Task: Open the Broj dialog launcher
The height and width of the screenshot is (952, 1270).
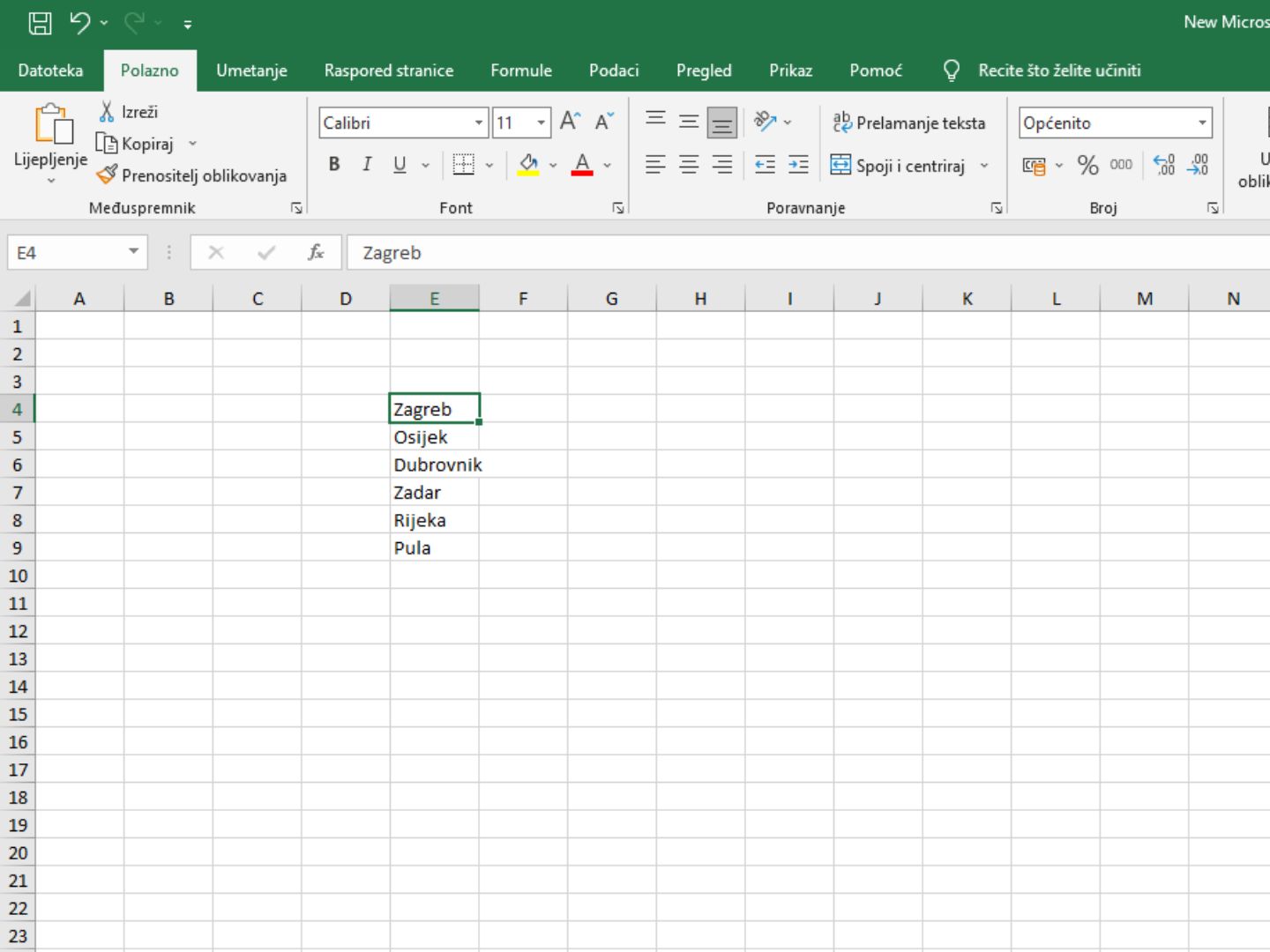Action: 1214,208
